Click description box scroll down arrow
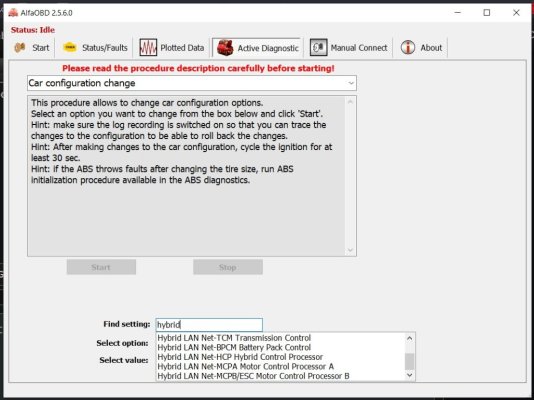 click(350, 250)
